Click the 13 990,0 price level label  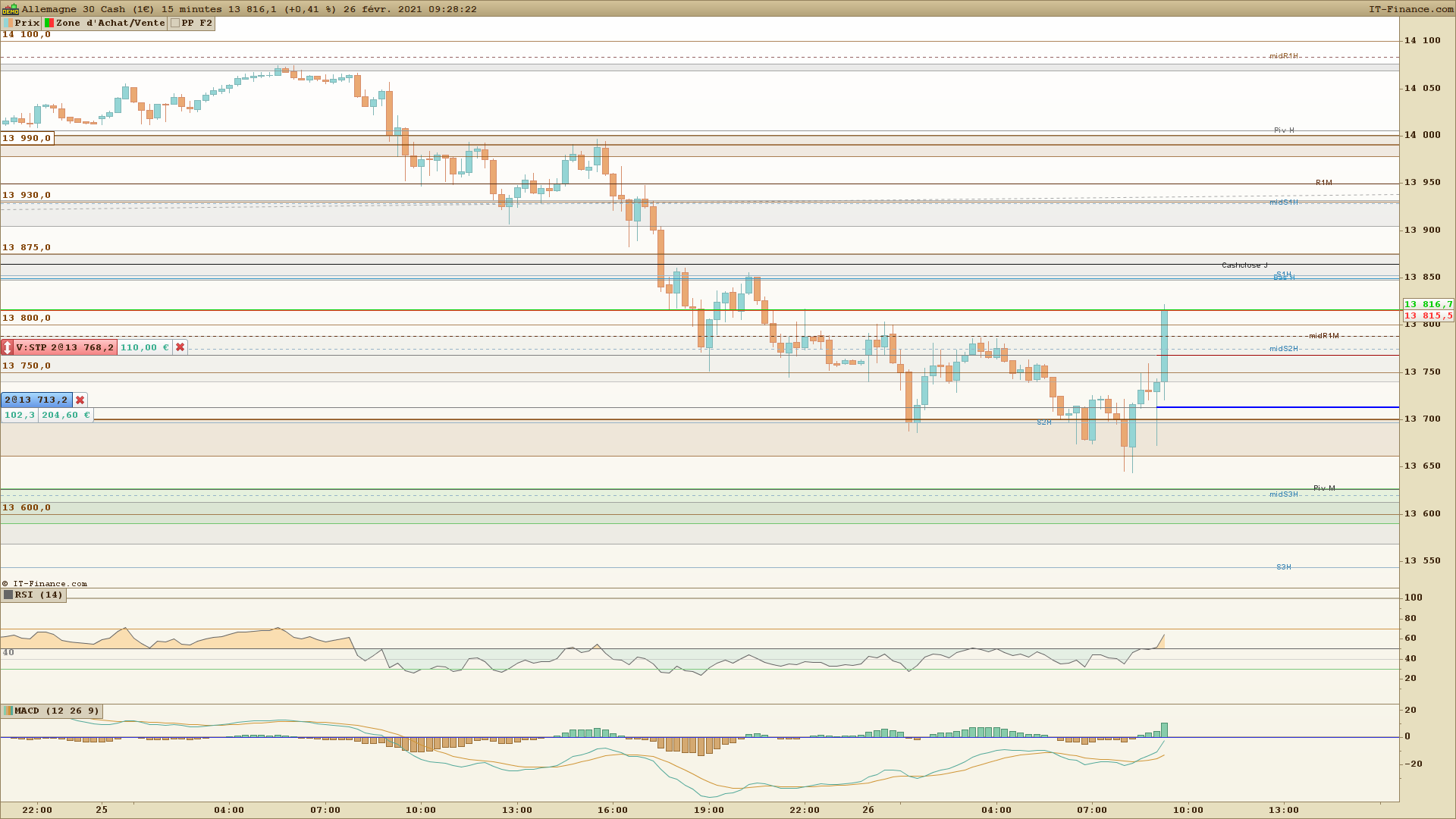tap(27, 138)
